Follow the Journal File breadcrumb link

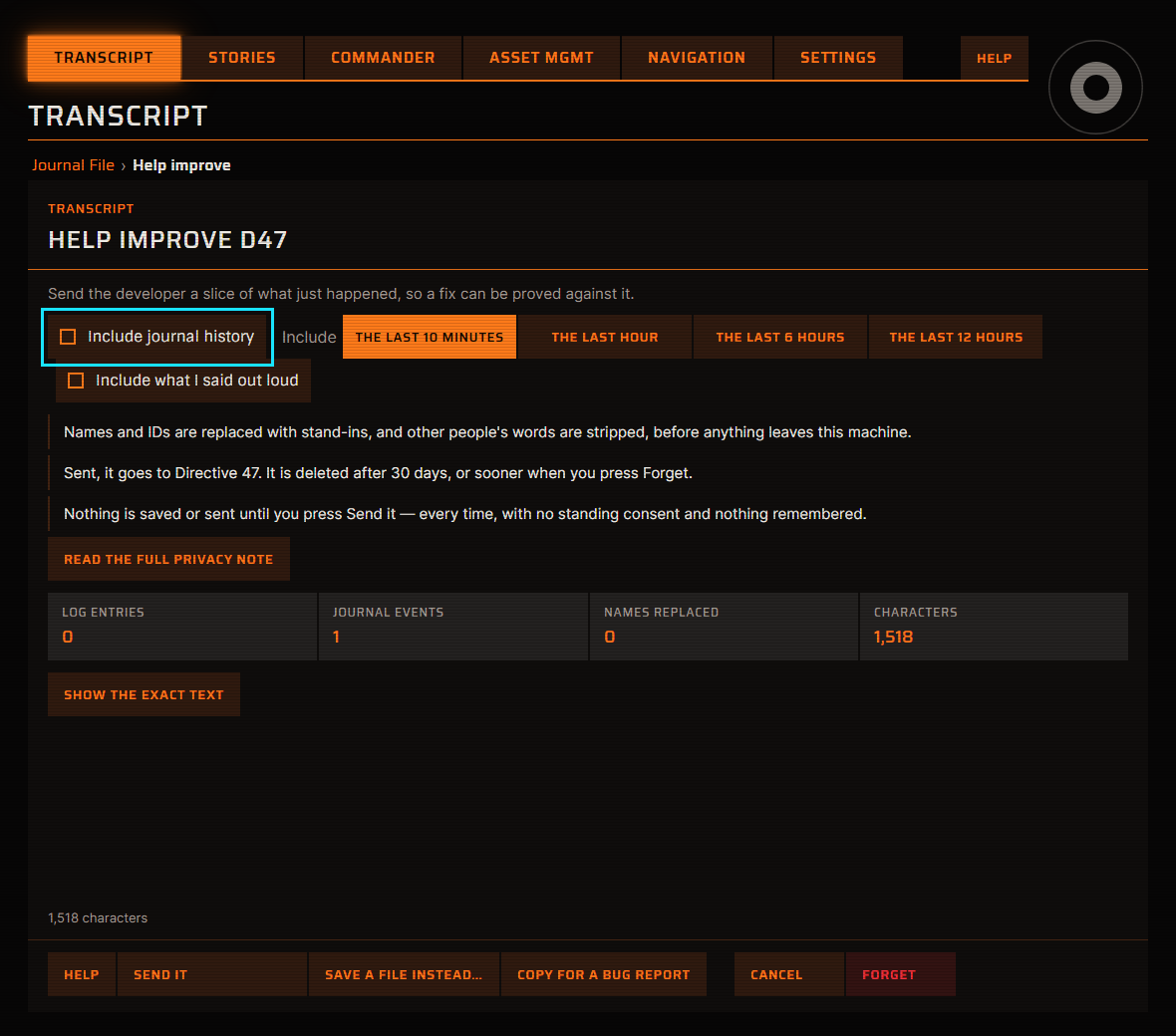(x=73, y=165)
